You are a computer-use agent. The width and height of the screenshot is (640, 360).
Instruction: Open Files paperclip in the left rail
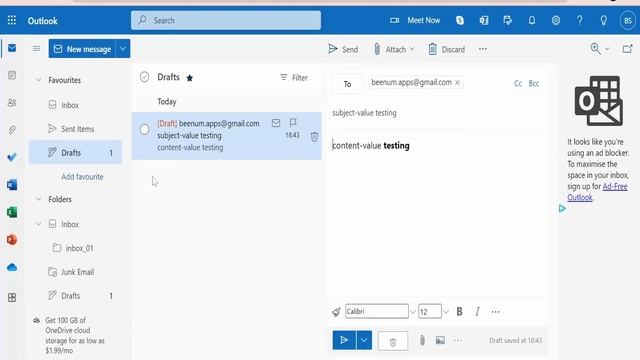tap(12, 130)
